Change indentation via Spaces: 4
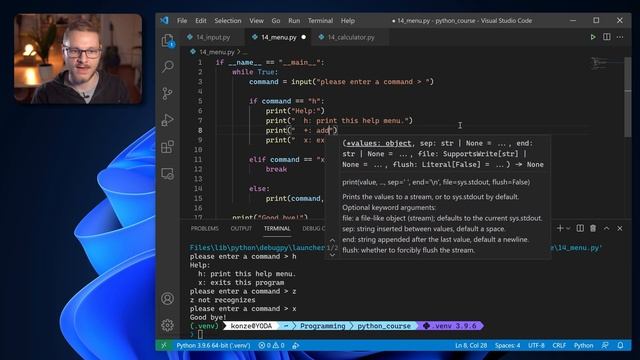 [x=507, y=345]
